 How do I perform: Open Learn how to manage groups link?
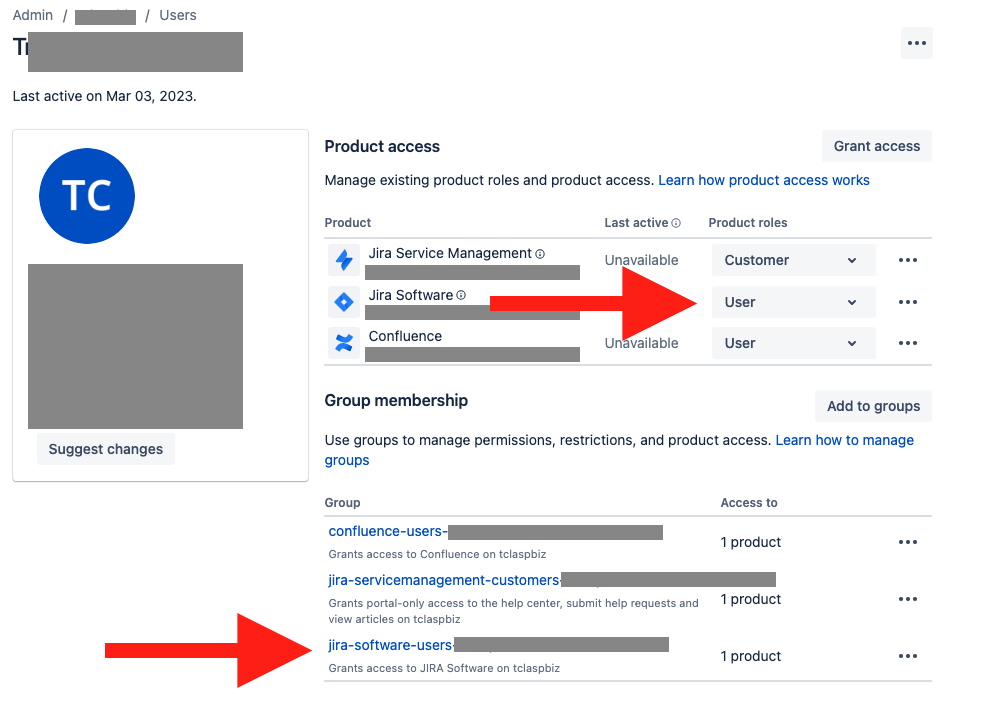click(844, 440)
